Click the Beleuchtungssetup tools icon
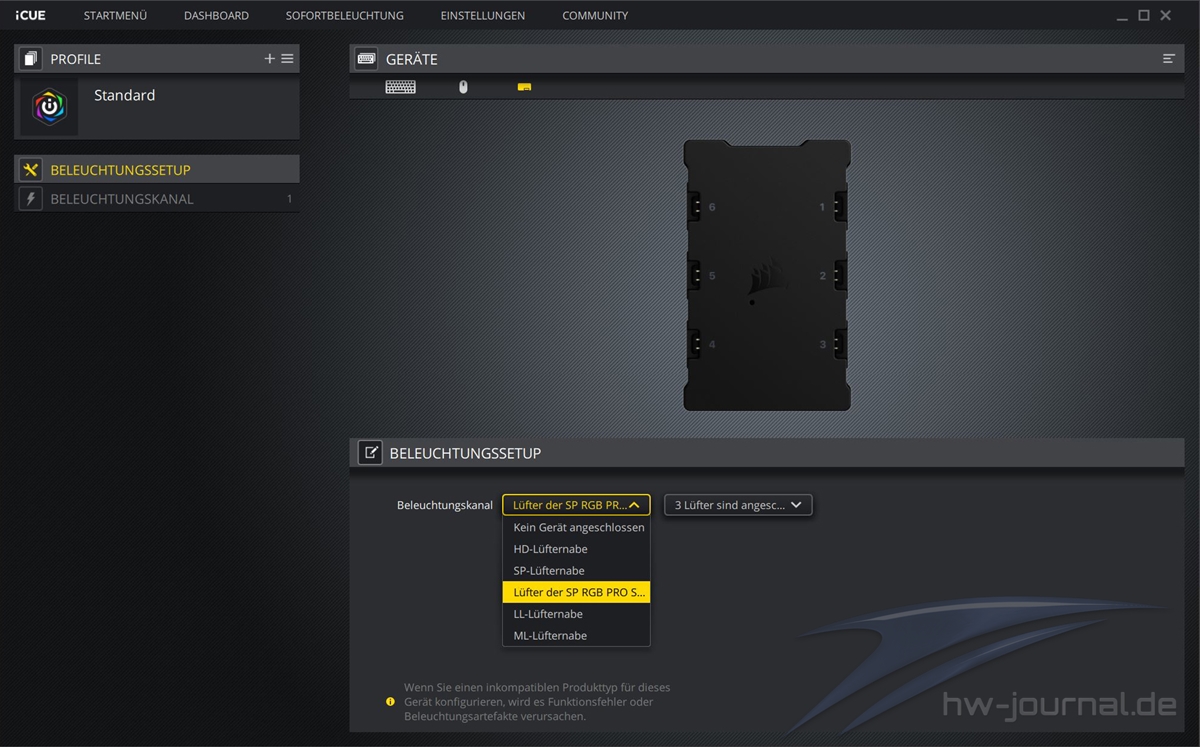The height and width of the screenshot is (747, 1200). pyautogui.click(x=30, y=170)
